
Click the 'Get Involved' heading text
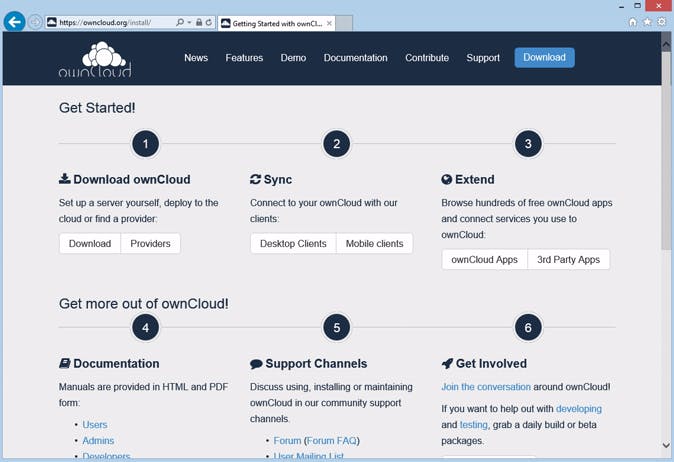[x=491, y=364]
